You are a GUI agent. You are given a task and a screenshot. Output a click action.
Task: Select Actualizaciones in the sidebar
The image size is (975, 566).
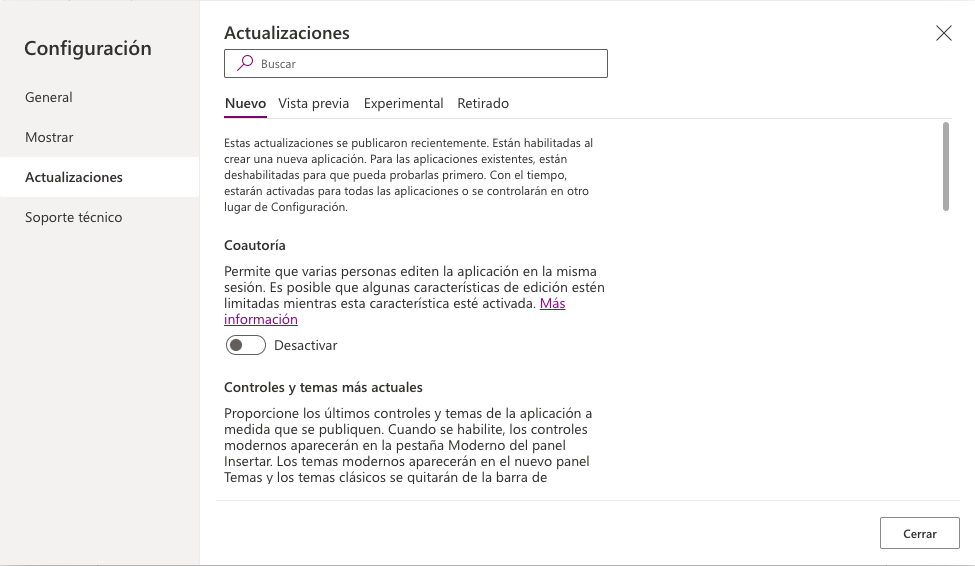(74, 177)
